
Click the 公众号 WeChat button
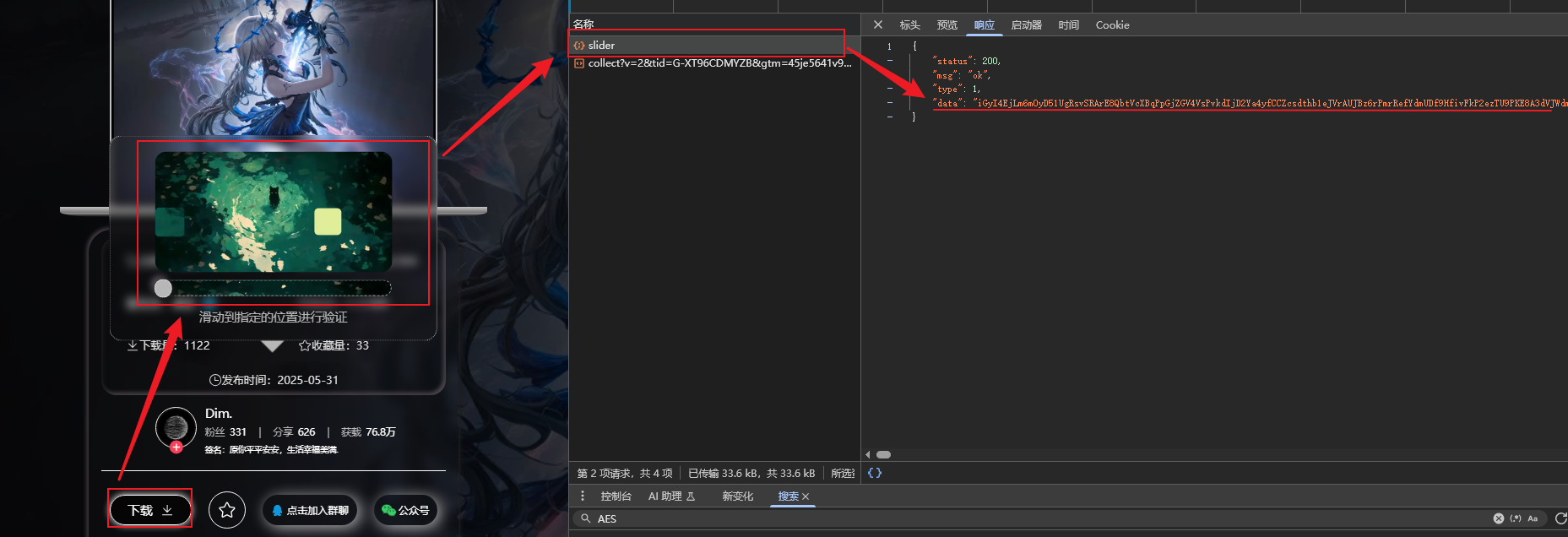[x=405, y=510]
